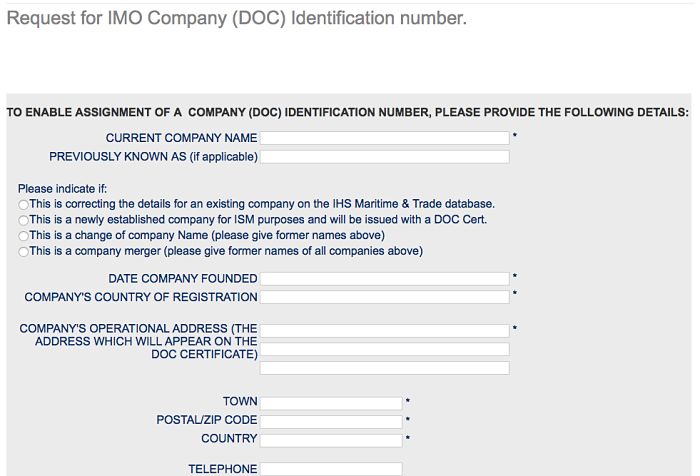Click the Current Company Name field
Screen dimensions: 700x476
[385, 138]
